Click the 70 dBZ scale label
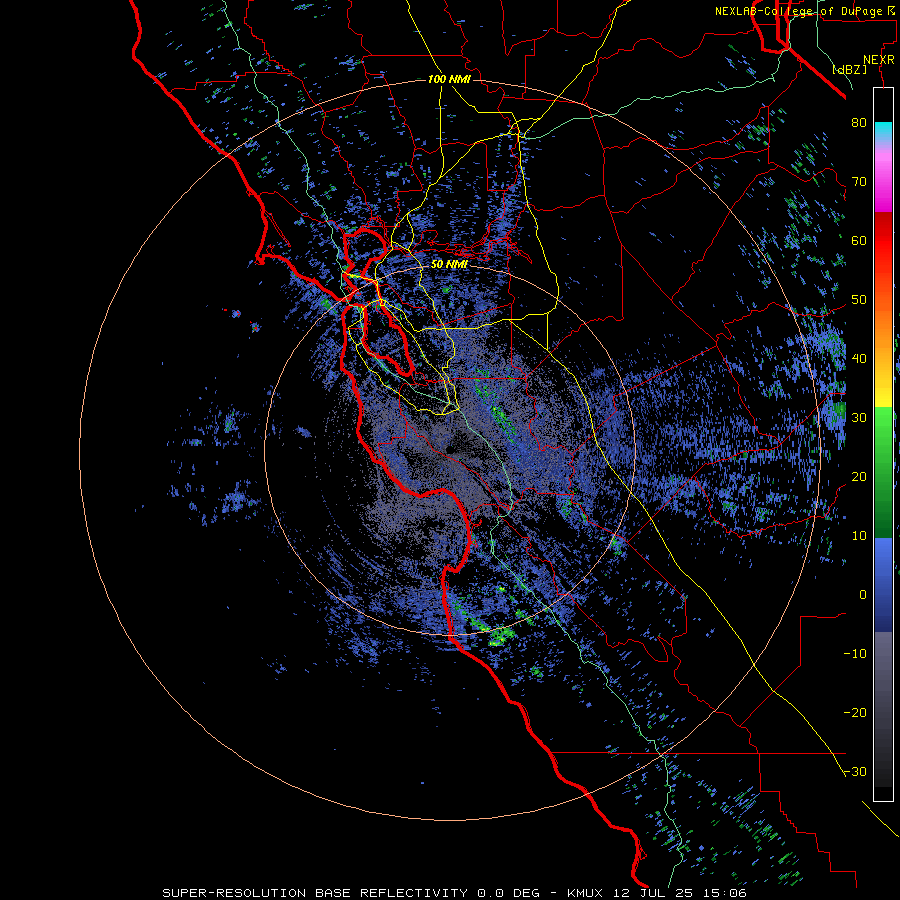Image resolution: width=900 pixels, height=900 pixels. click(859, 181)
